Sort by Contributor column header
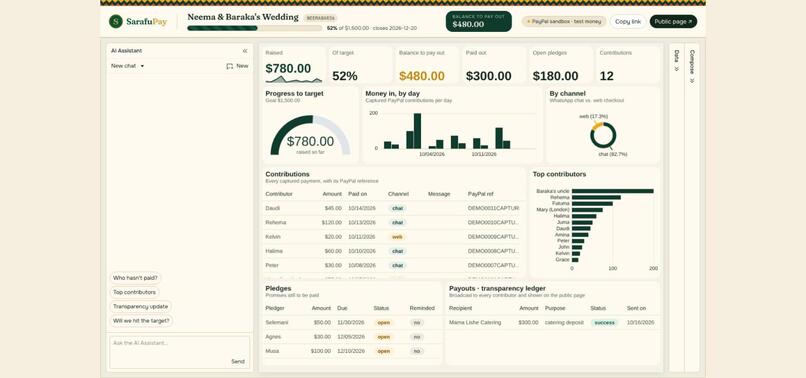 point(279,194)
